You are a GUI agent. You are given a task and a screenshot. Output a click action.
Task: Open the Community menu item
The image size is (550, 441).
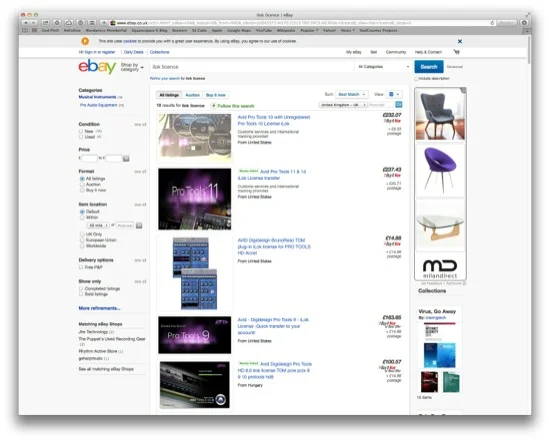(x=396, y=52)
